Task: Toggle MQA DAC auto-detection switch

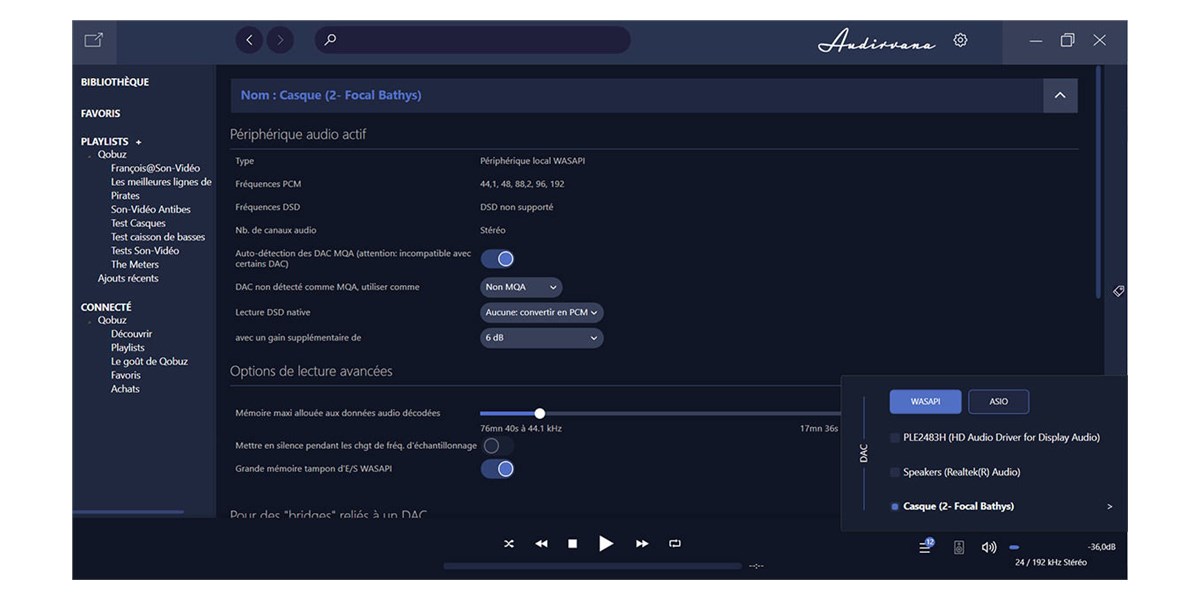Action: pos(498,259)
